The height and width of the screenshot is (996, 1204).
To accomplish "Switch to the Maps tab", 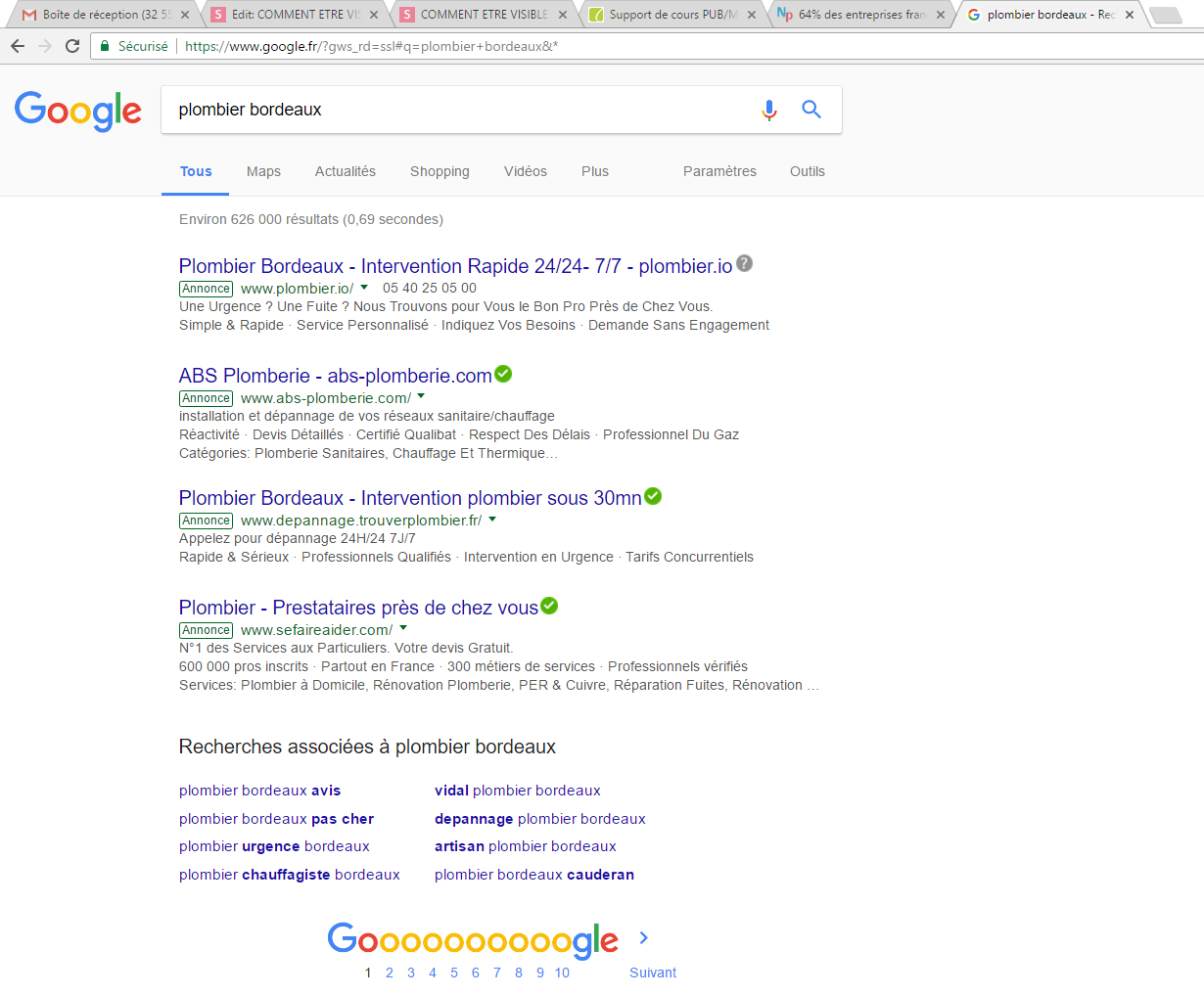I will (263, 171).
